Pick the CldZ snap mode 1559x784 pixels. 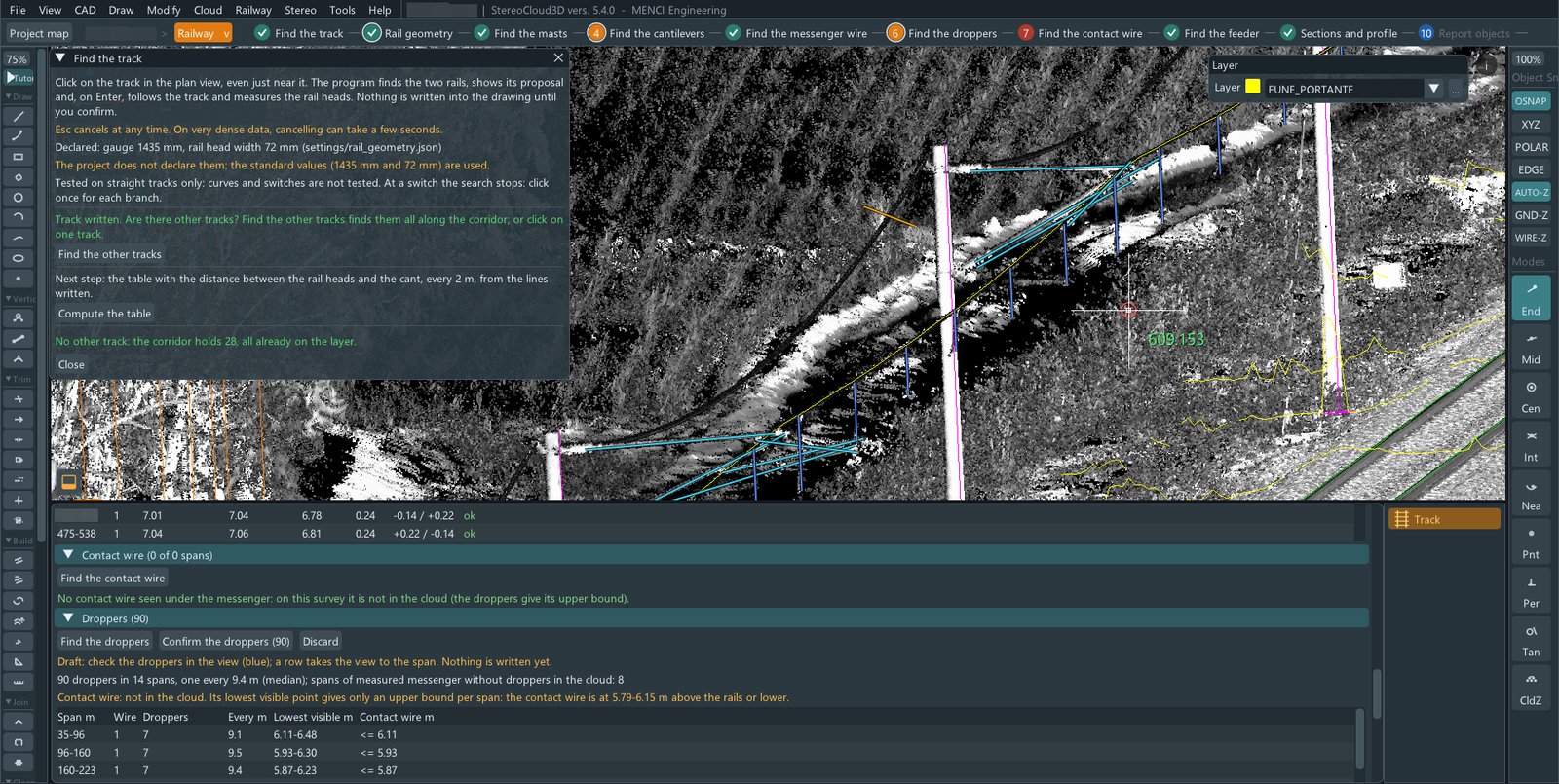[1531, 688]
